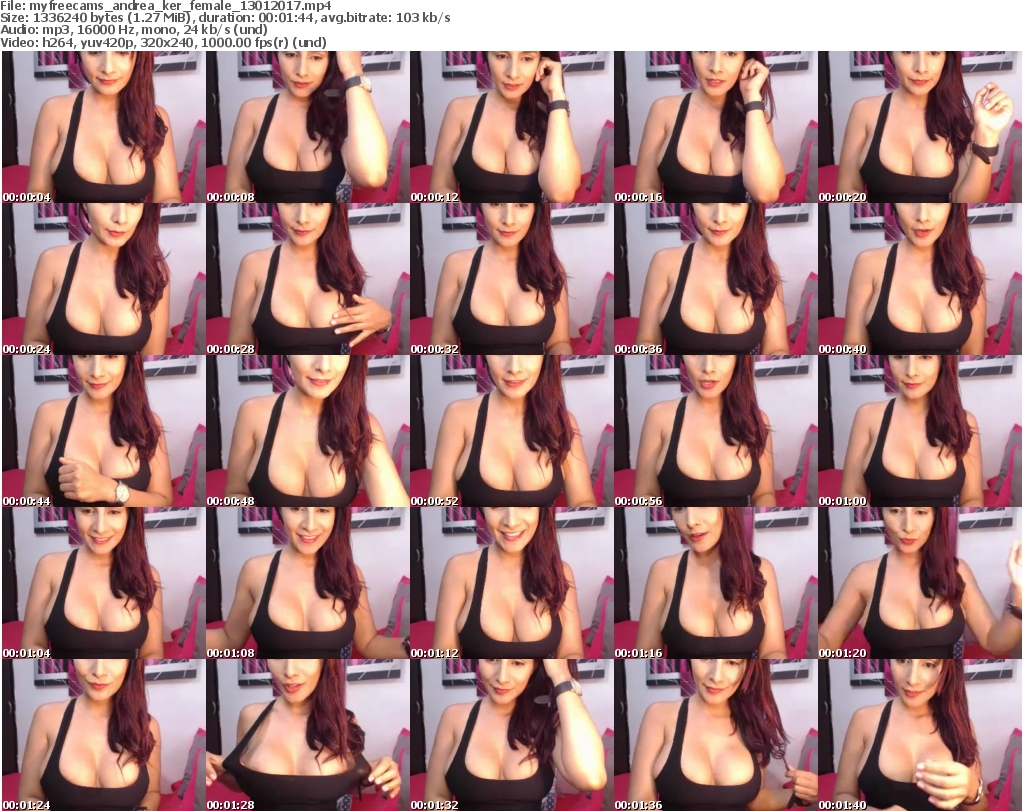Image resolution: width=1024 pixels, height=811 pixels.
Task: Choose the frame stamped 00:00:52
Action: click(511, 431)
